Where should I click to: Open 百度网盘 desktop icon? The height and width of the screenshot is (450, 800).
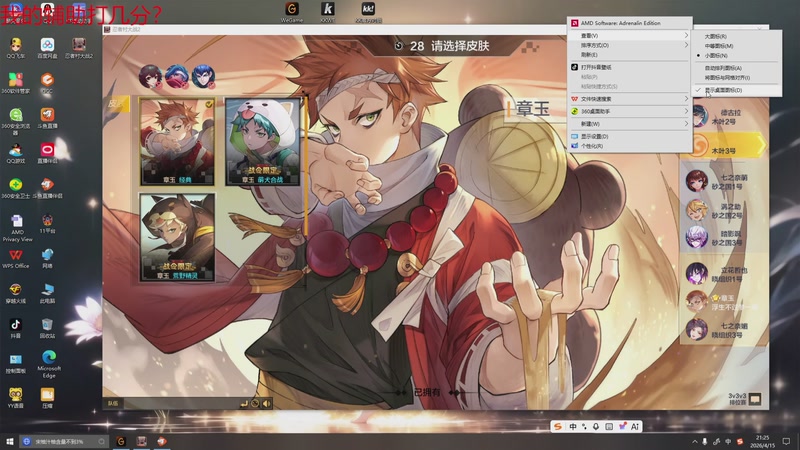(47, 48)
